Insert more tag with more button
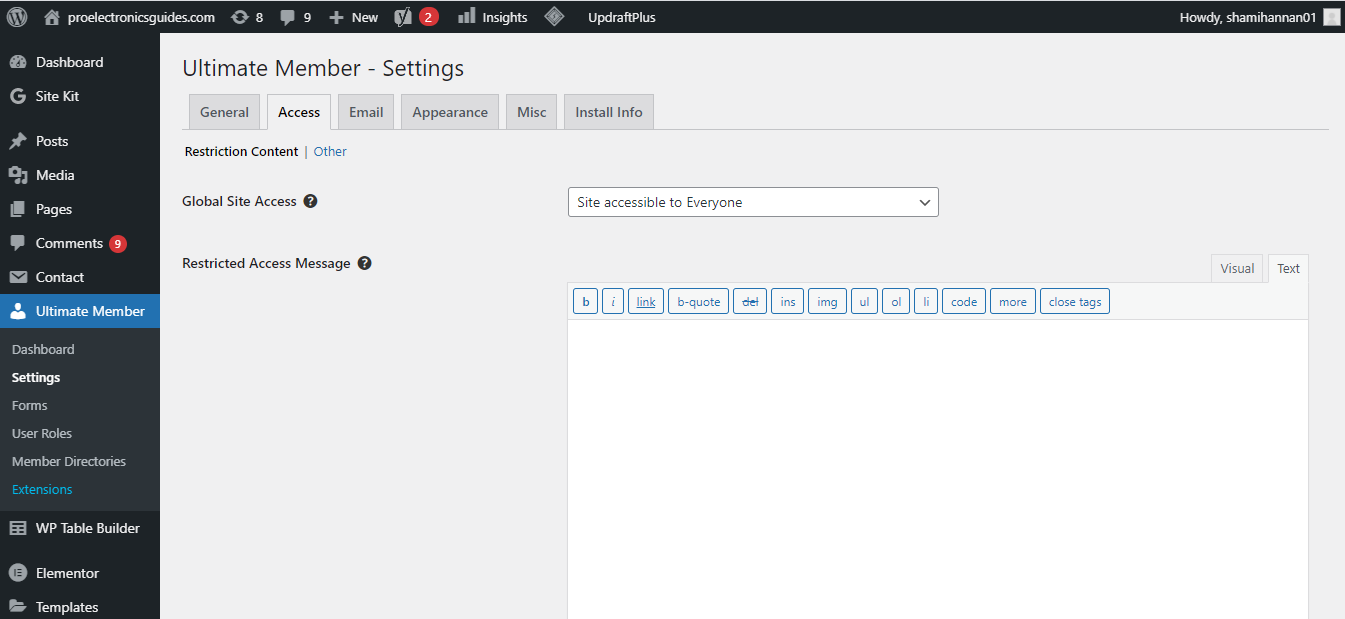 (x=1013, y=301)
